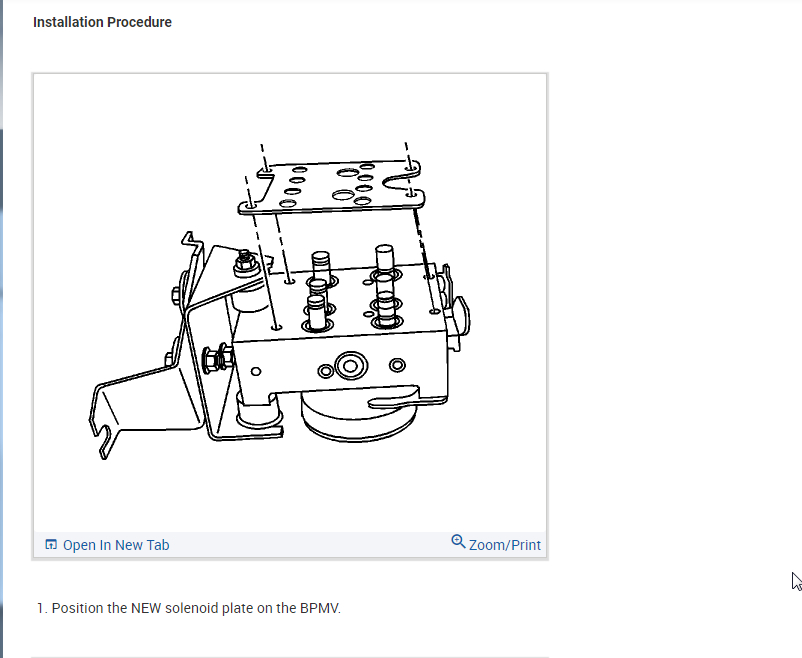
Task: Click the taller solenoid valve column
Action: pos(386,286)
